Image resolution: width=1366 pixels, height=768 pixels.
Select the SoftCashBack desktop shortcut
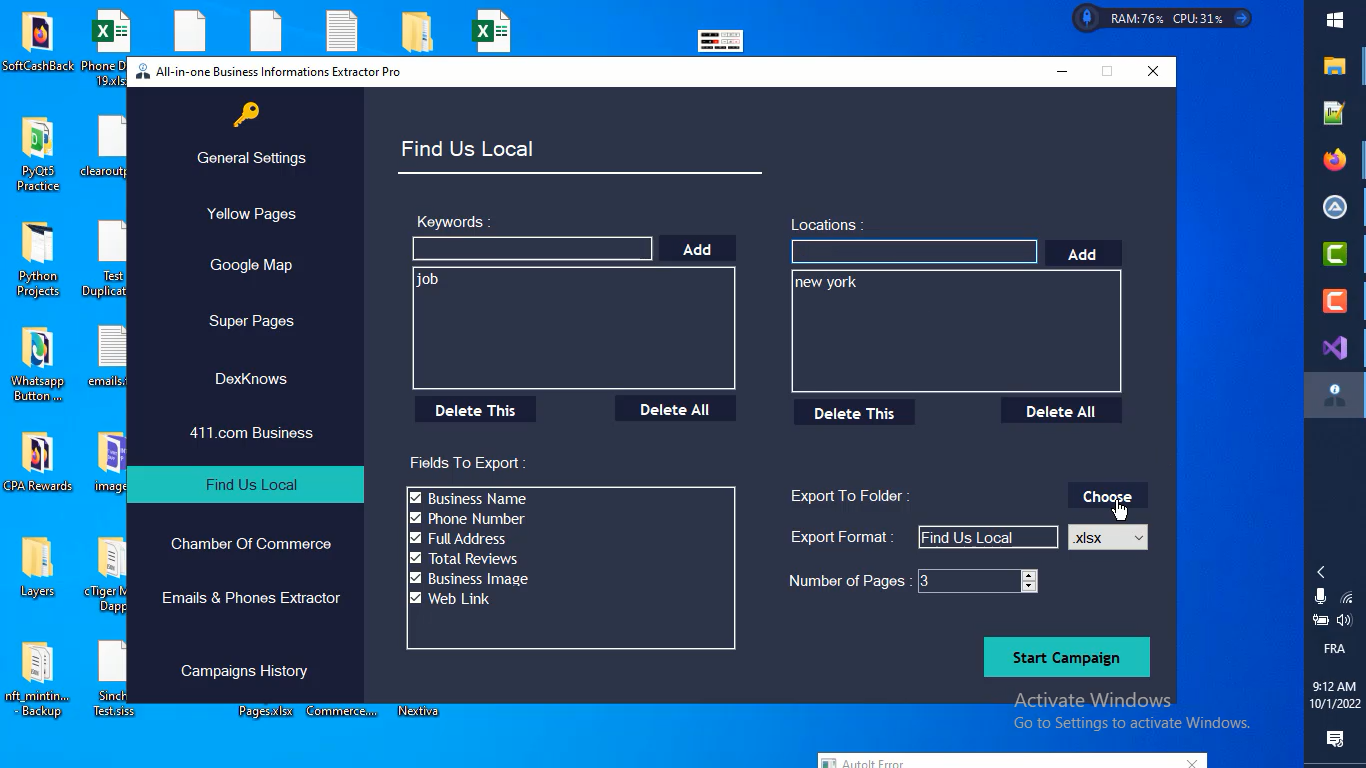[x=38, y=43]
